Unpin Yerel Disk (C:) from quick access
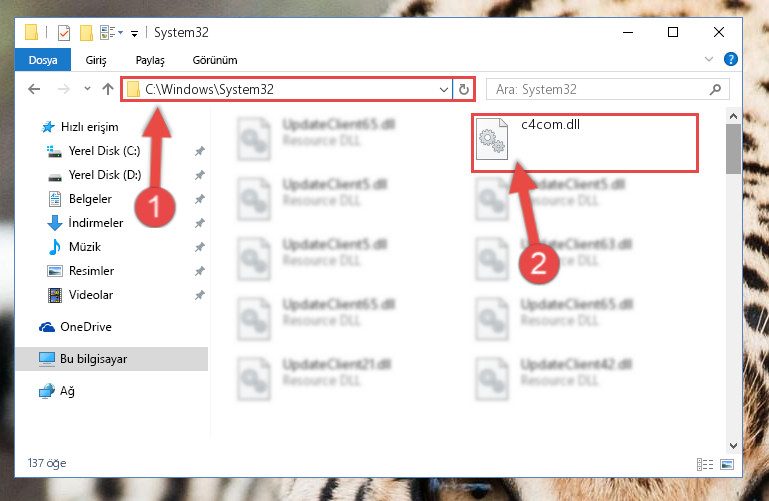Screen dimensions: 769x501 199,151
